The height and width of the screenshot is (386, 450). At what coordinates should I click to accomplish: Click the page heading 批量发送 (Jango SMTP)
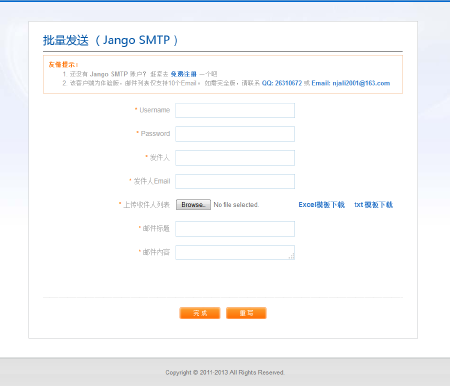coord(110,40)
